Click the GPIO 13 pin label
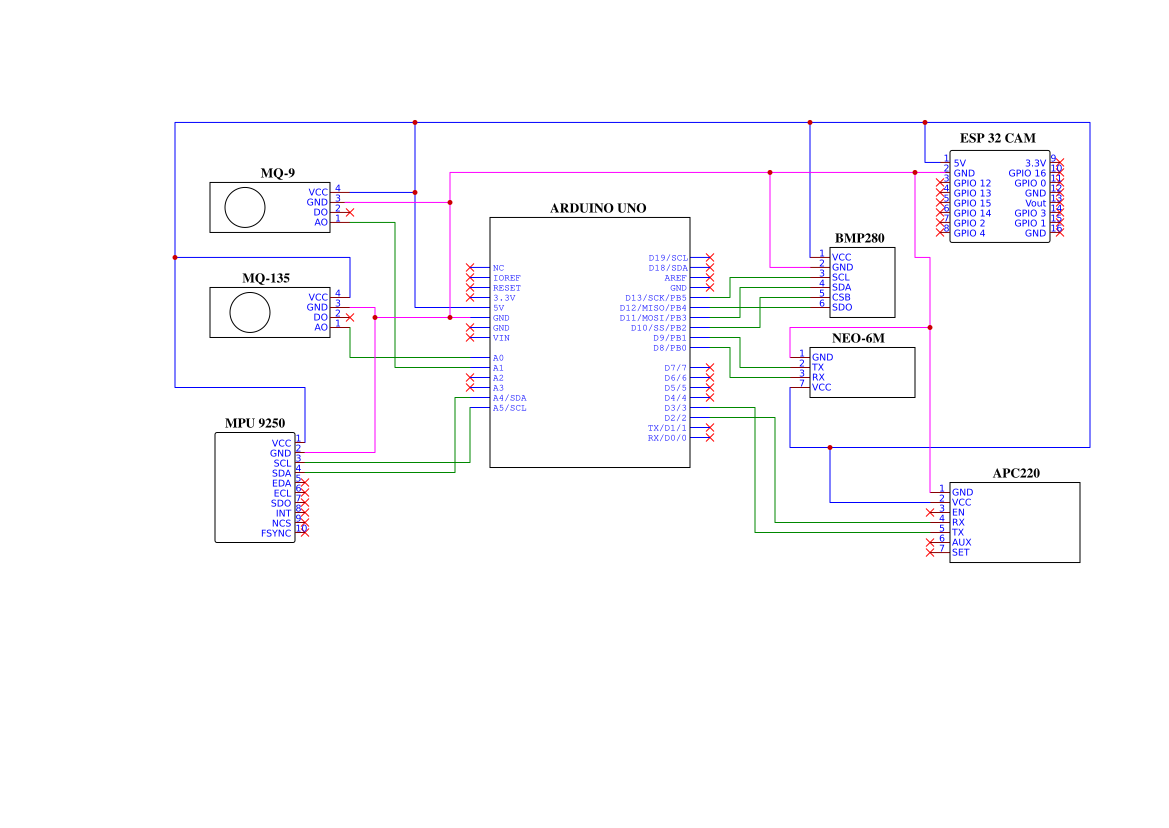 point(972,193)
